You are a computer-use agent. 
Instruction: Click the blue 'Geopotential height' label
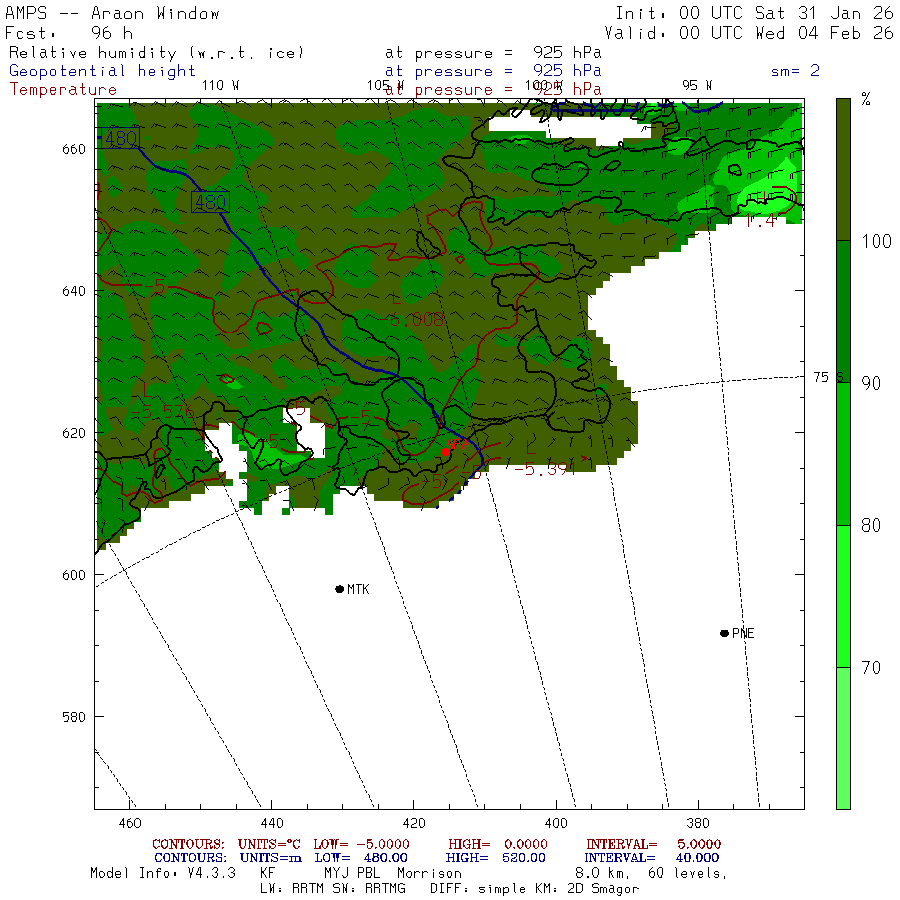tap(102, 71)
